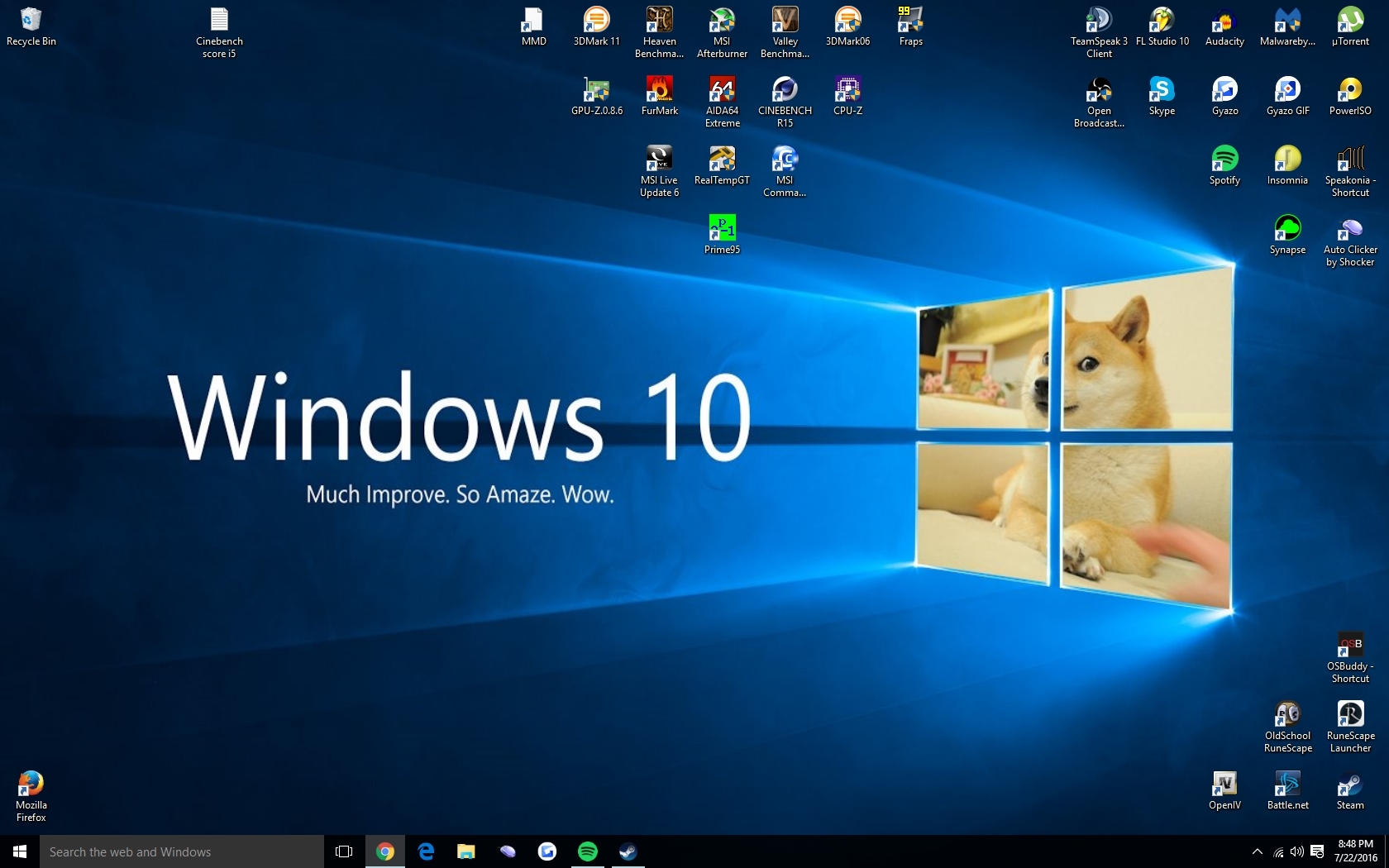Click the Fraps desktop shortcut
The image size is (1389, 868).
coord(910,26)
